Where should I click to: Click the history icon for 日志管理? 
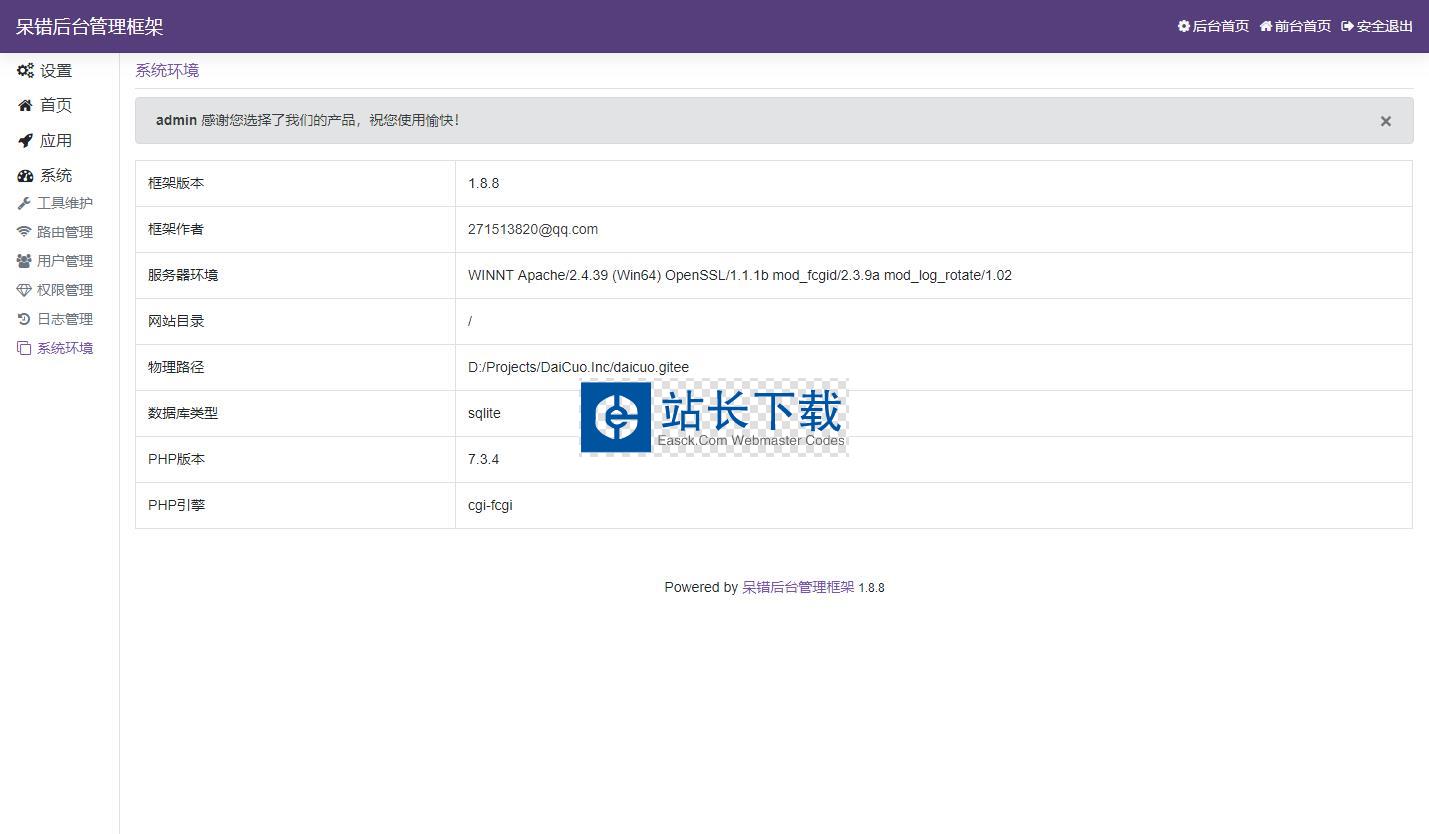[x=24, y=319]
